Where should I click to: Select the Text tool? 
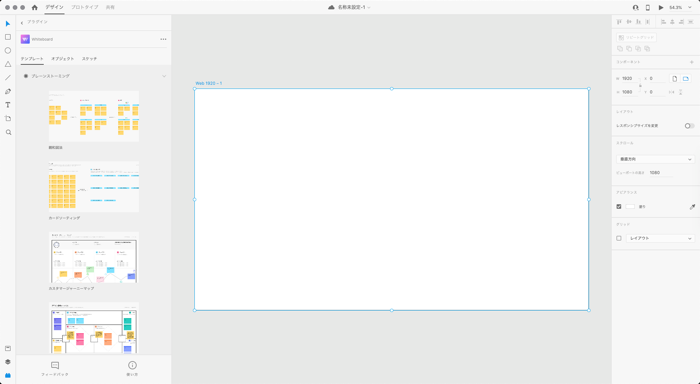click(8, 105)
